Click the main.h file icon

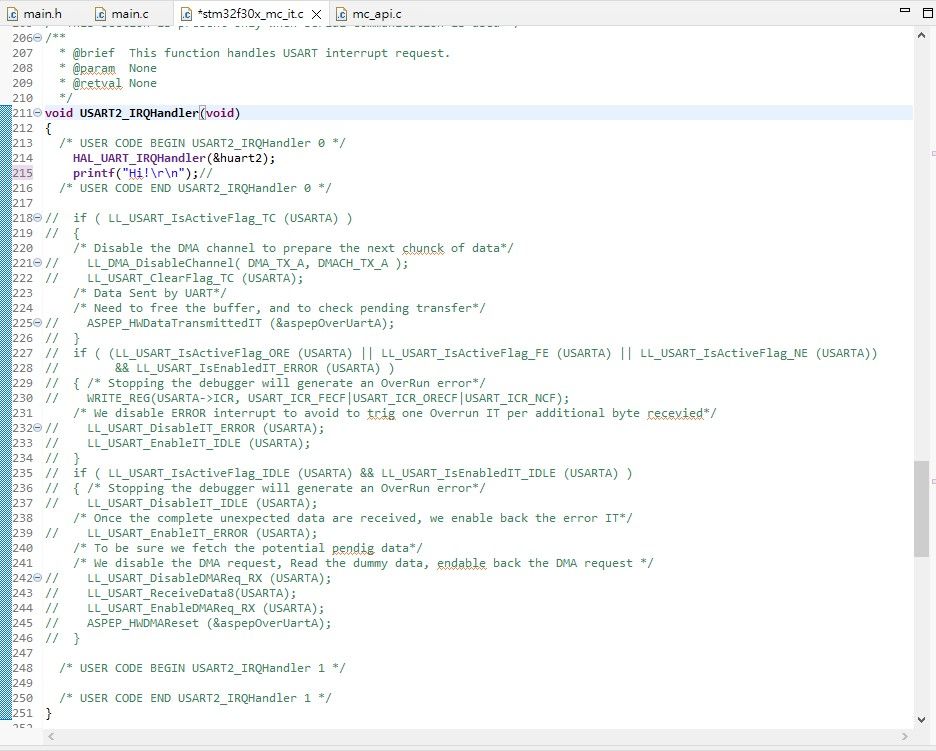tap(13, 14)
